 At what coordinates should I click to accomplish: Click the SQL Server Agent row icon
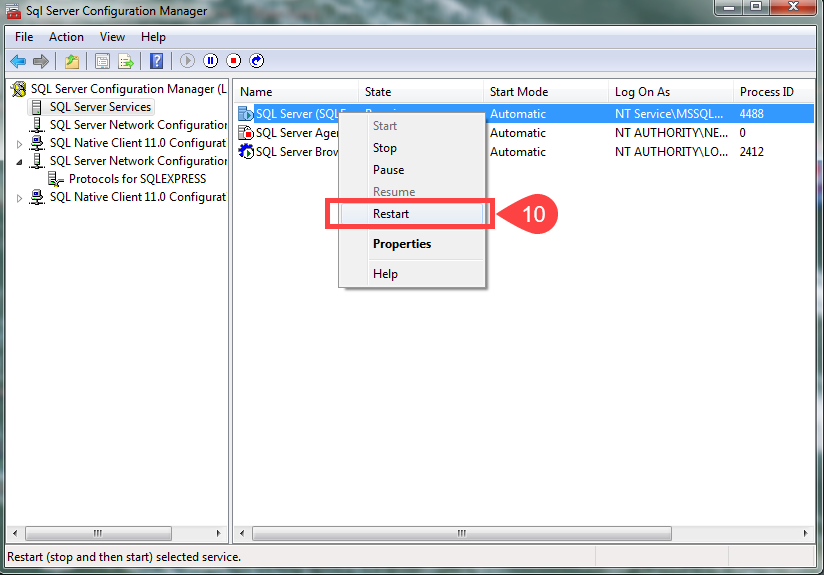pyautogui.click(x=245, y=132)
